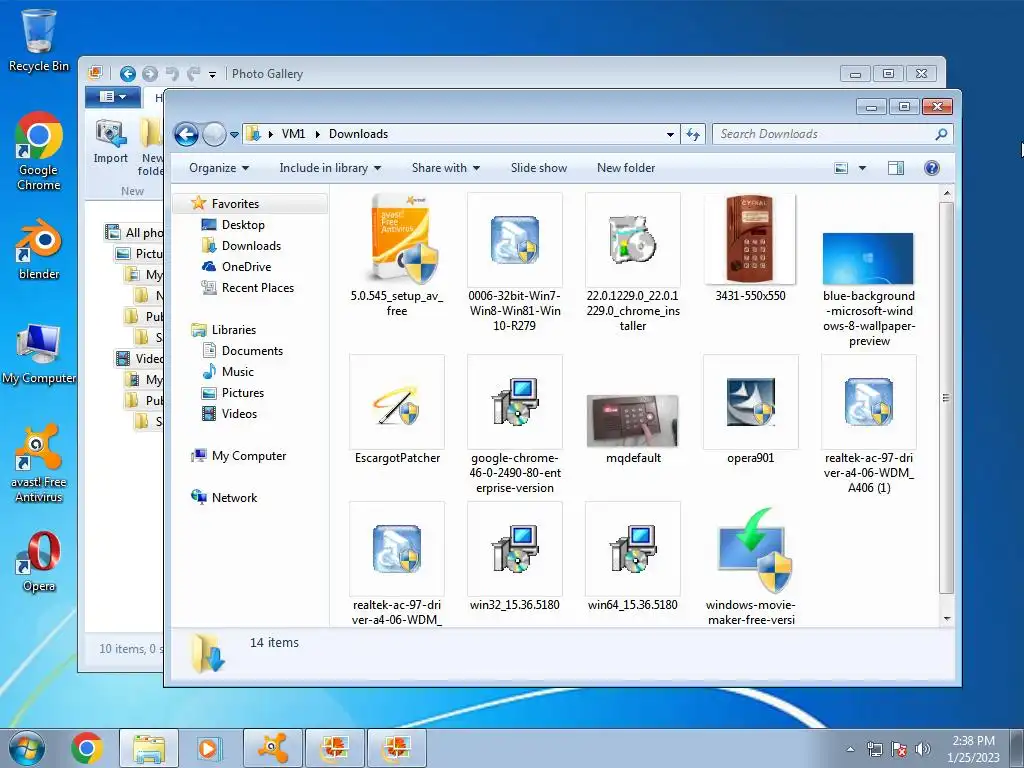1024x768 pixels.
Task: Go back in the Explorer window
Action: 186,135
